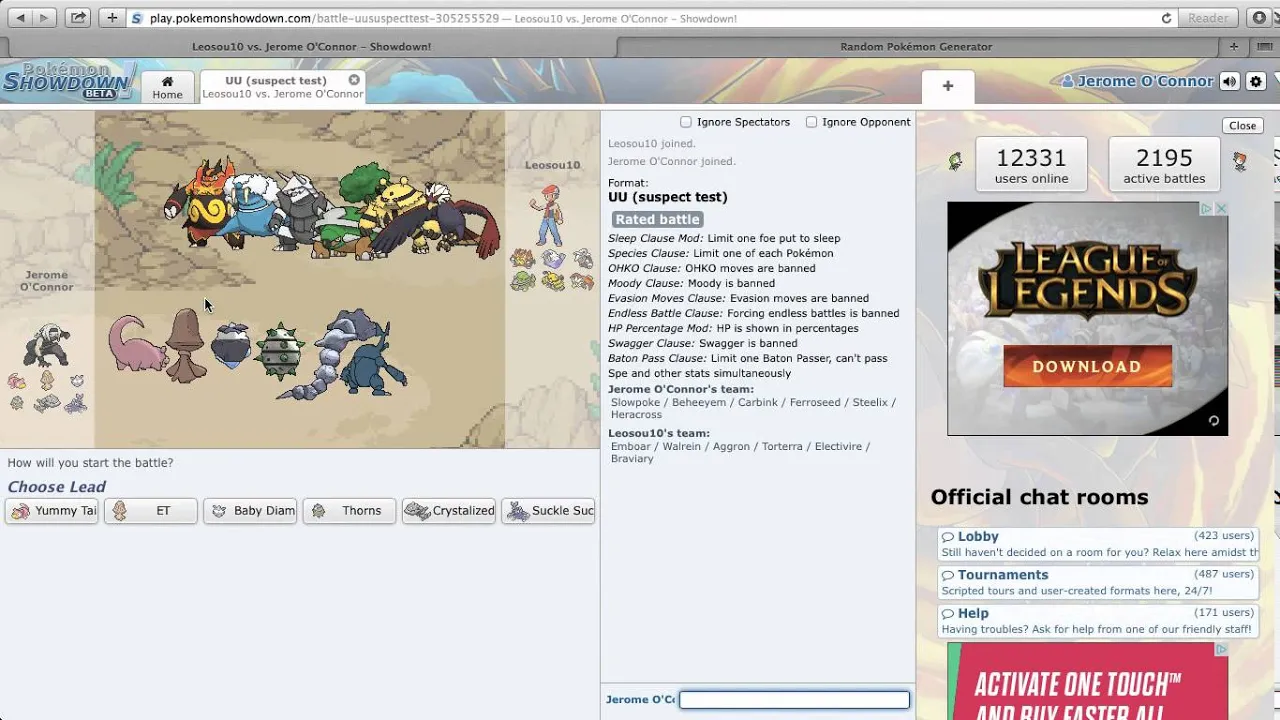Click the Close button on the right panel
The height and width of the screenshot is (720, 1280).
coord(1242,126)
